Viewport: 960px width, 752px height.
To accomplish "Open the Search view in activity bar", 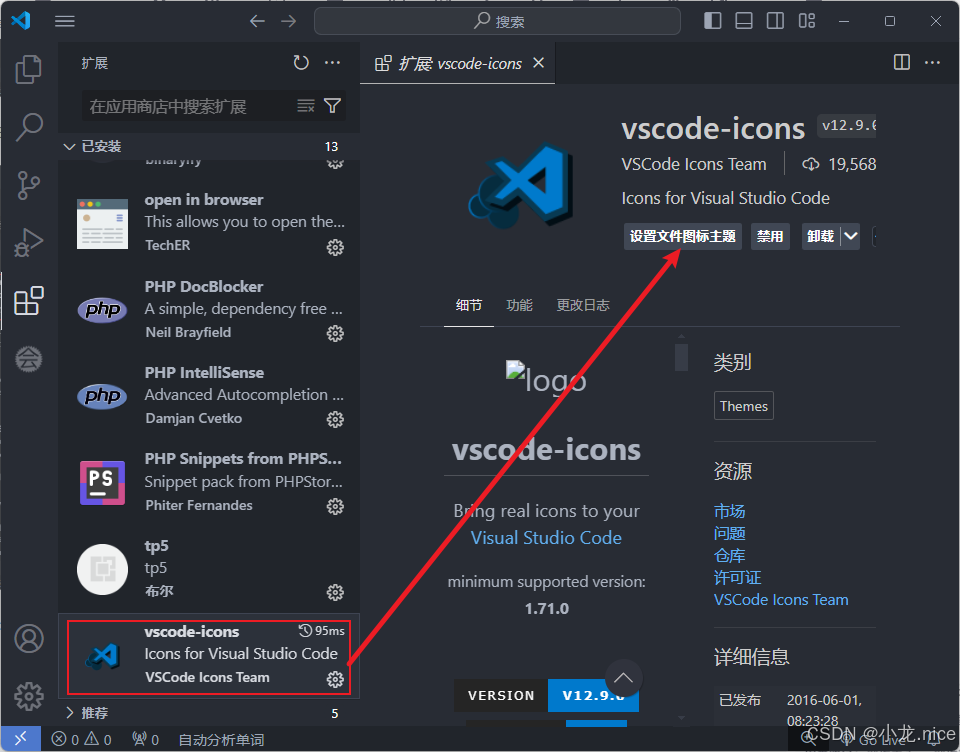I will (x=28, y=127).
